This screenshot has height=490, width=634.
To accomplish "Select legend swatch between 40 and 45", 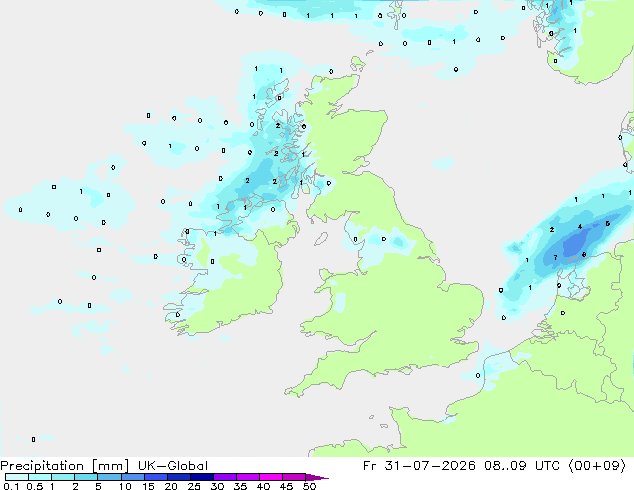I will pos(271,477).
